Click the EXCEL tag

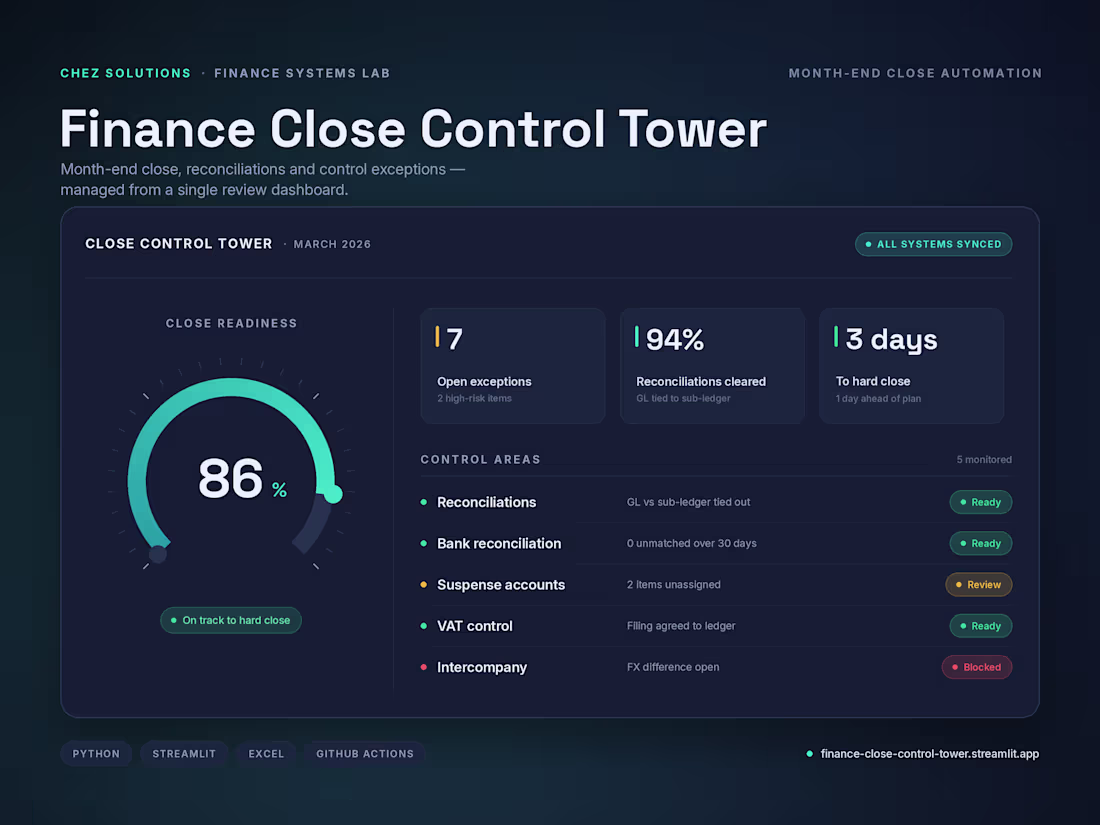tap(266, 754)
